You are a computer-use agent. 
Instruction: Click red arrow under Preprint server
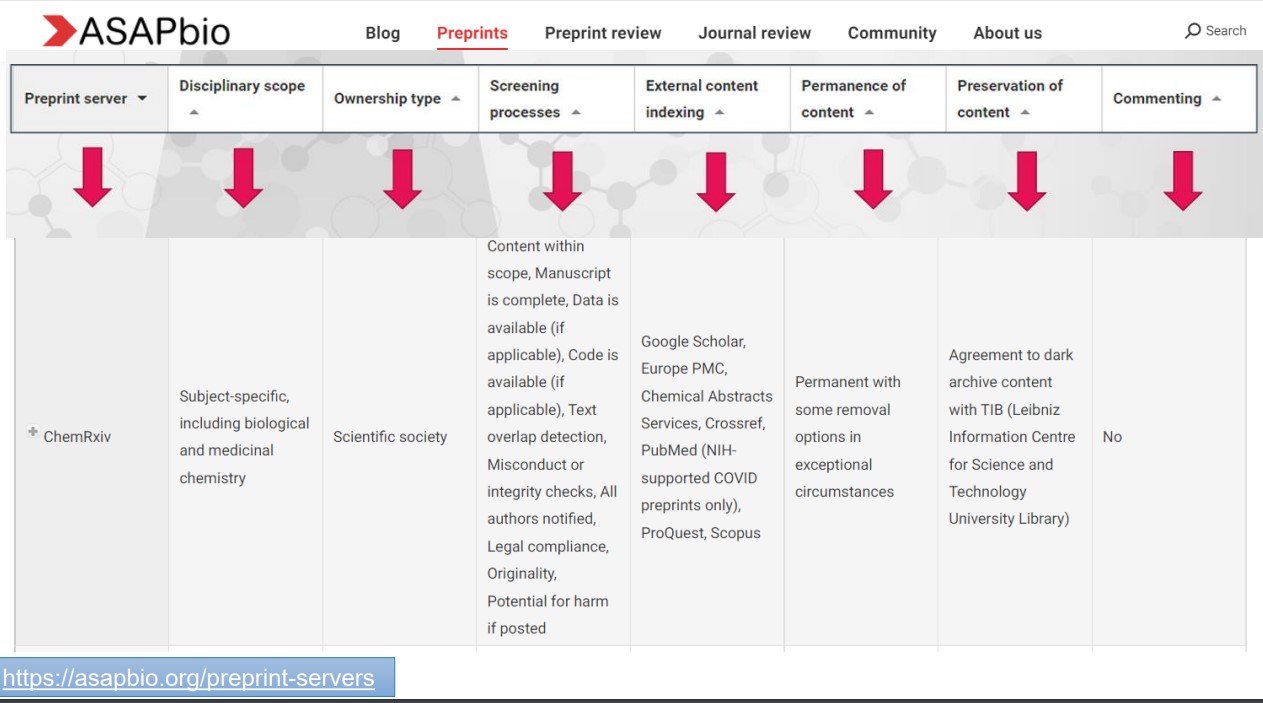pyautogui.click(x=92, y=177)
